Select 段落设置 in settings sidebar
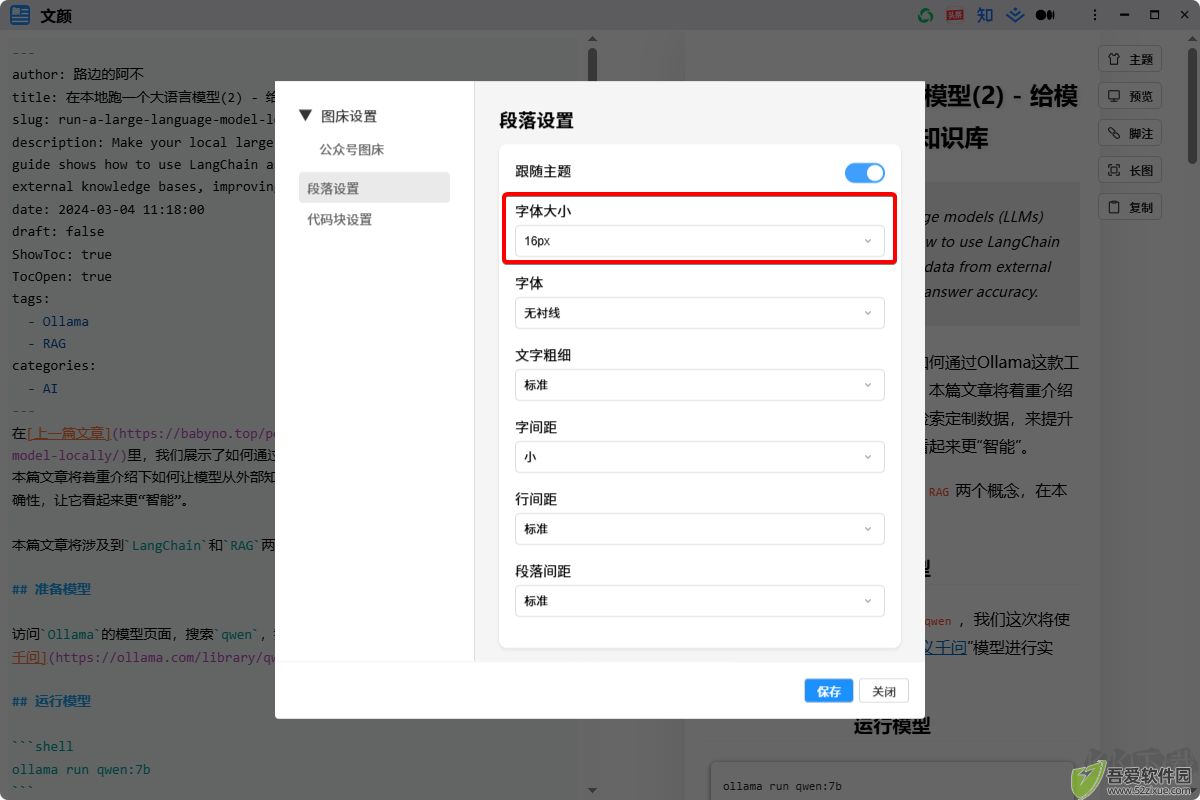 coord(374,188)
